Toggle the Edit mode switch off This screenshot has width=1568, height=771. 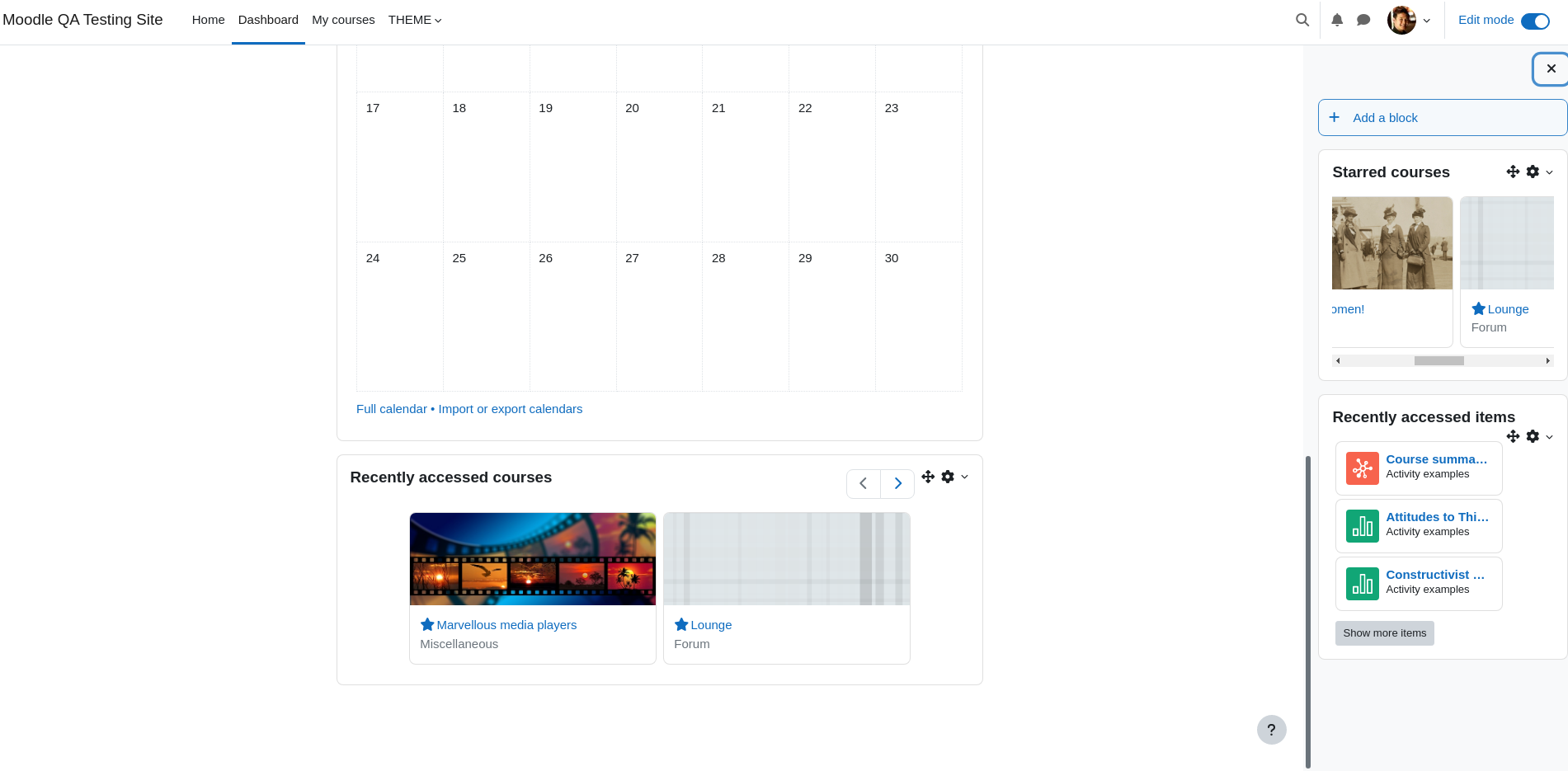(x=1535, y=21)
